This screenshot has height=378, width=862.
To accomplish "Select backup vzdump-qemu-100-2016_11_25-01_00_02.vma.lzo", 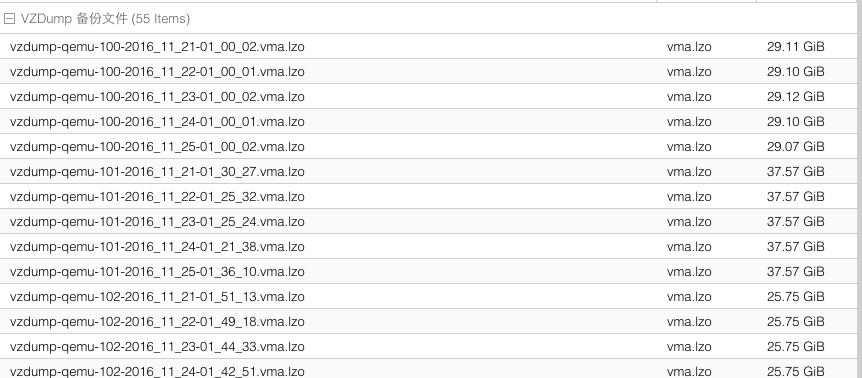I will click(428, 146).
